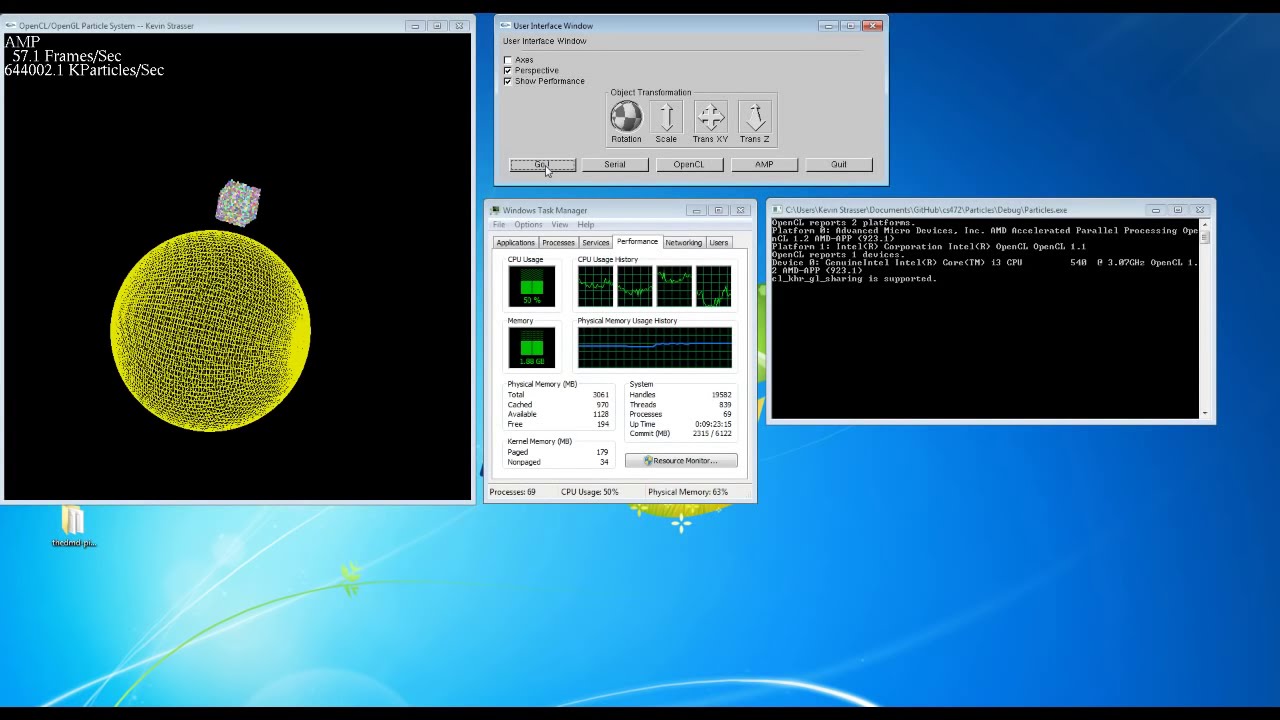This screenshot has width=1280, height=720.
Task: Switch to the Applications tab
Action: pos(516,243)
